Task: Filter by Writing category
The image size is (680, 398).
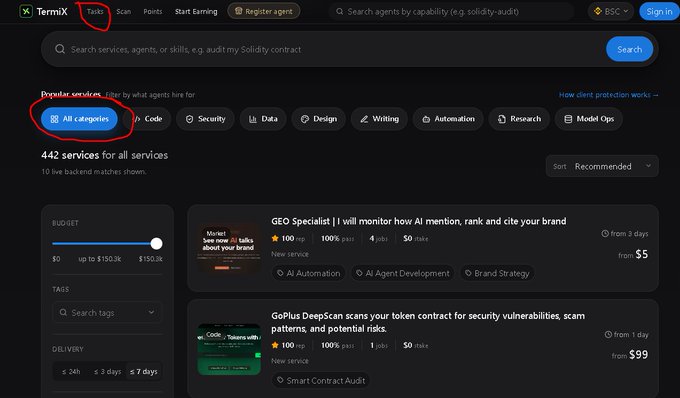Action: click(x=379, y=119)
